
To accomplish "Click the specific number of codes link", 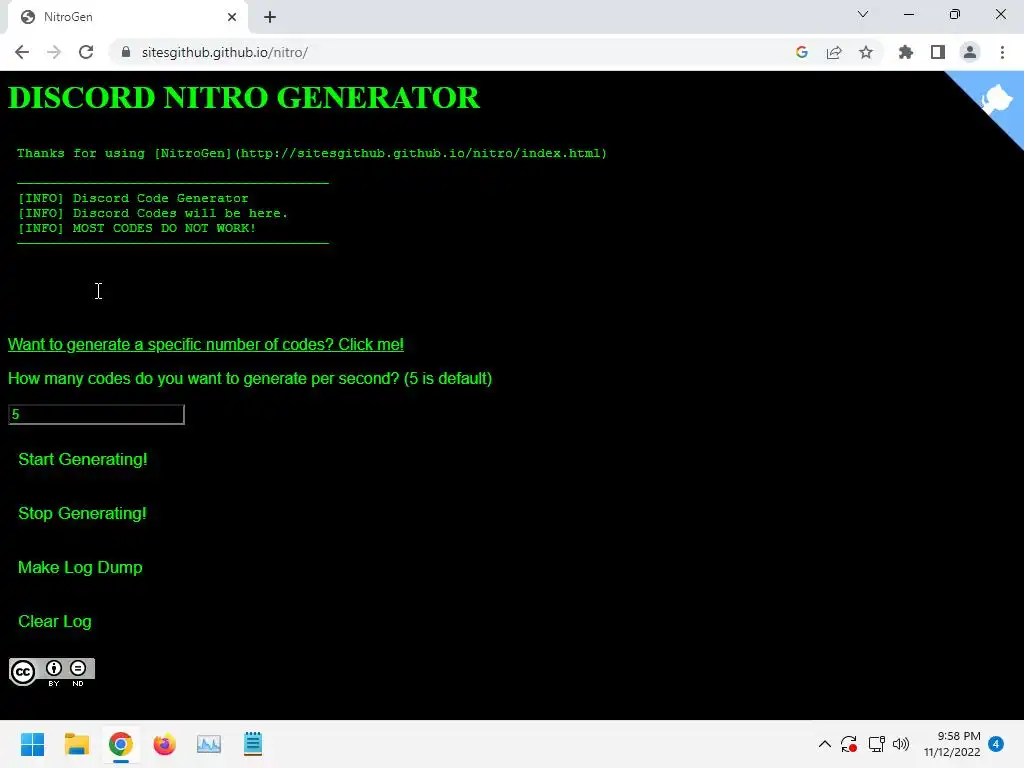I will click(206, 344).
